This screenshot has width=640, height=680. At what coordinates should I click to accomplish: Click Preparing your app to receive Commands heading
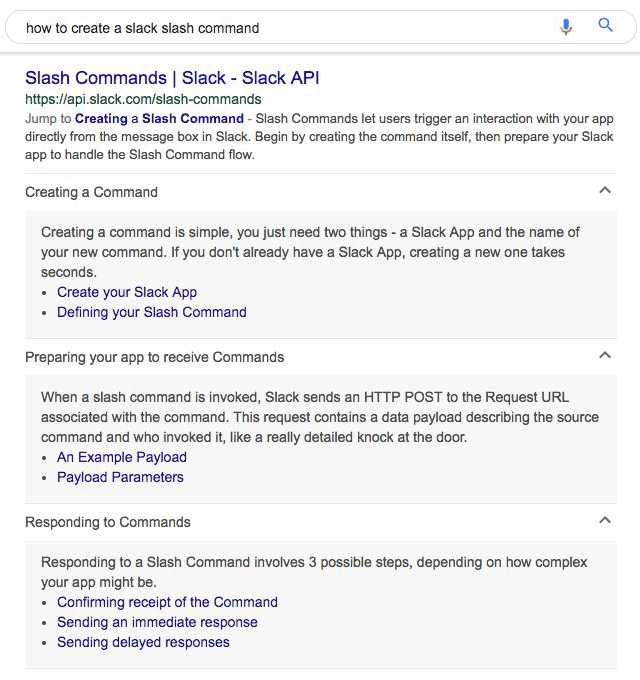[154, 357]
